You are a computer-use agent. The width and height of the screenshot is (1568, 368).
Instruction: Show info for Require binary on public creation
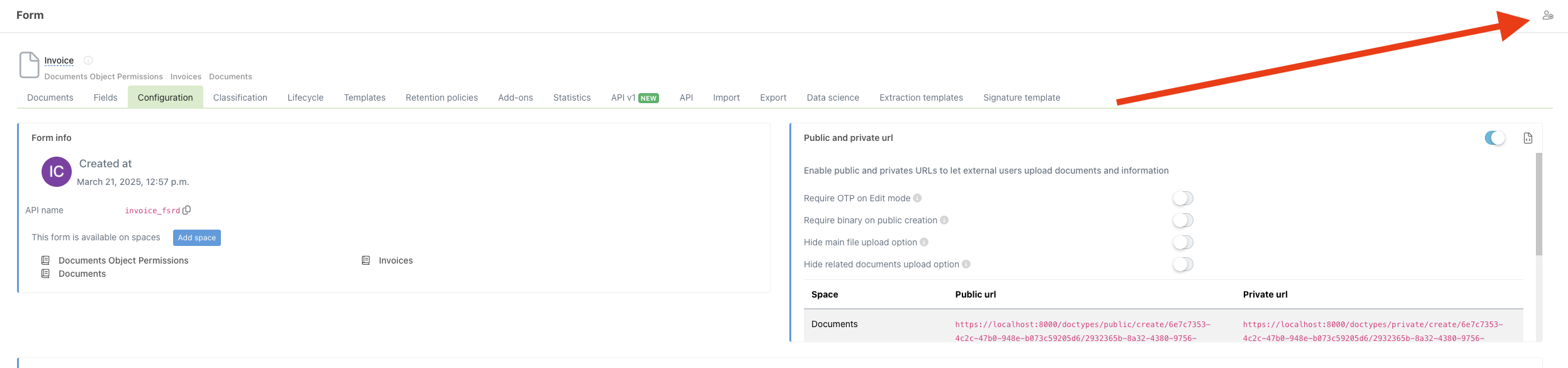[x=944, y=220]
